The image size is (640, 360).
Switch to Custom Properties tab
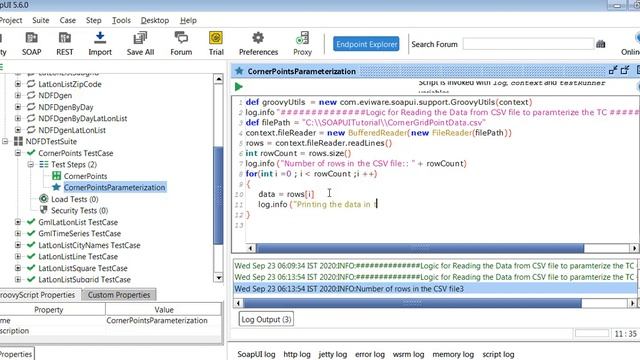click(119, 295)
